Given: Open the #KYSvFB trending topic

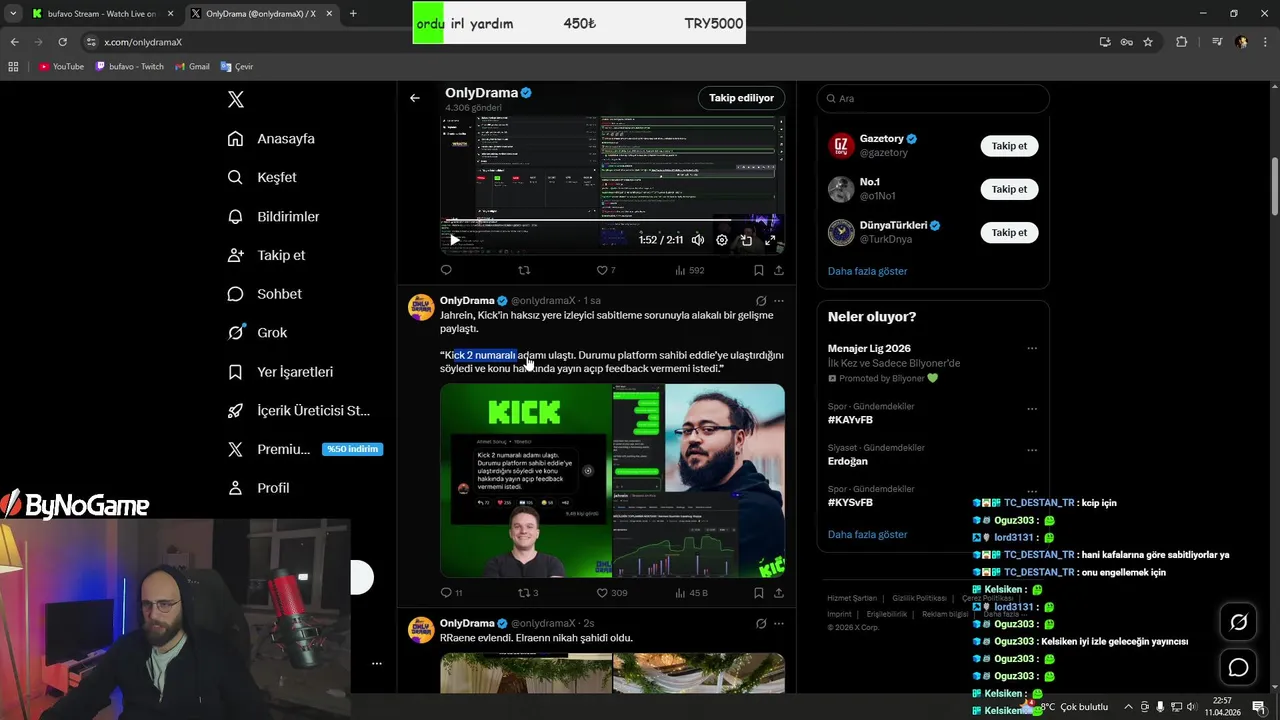Looking at the screenshot, I should [850, 503].
